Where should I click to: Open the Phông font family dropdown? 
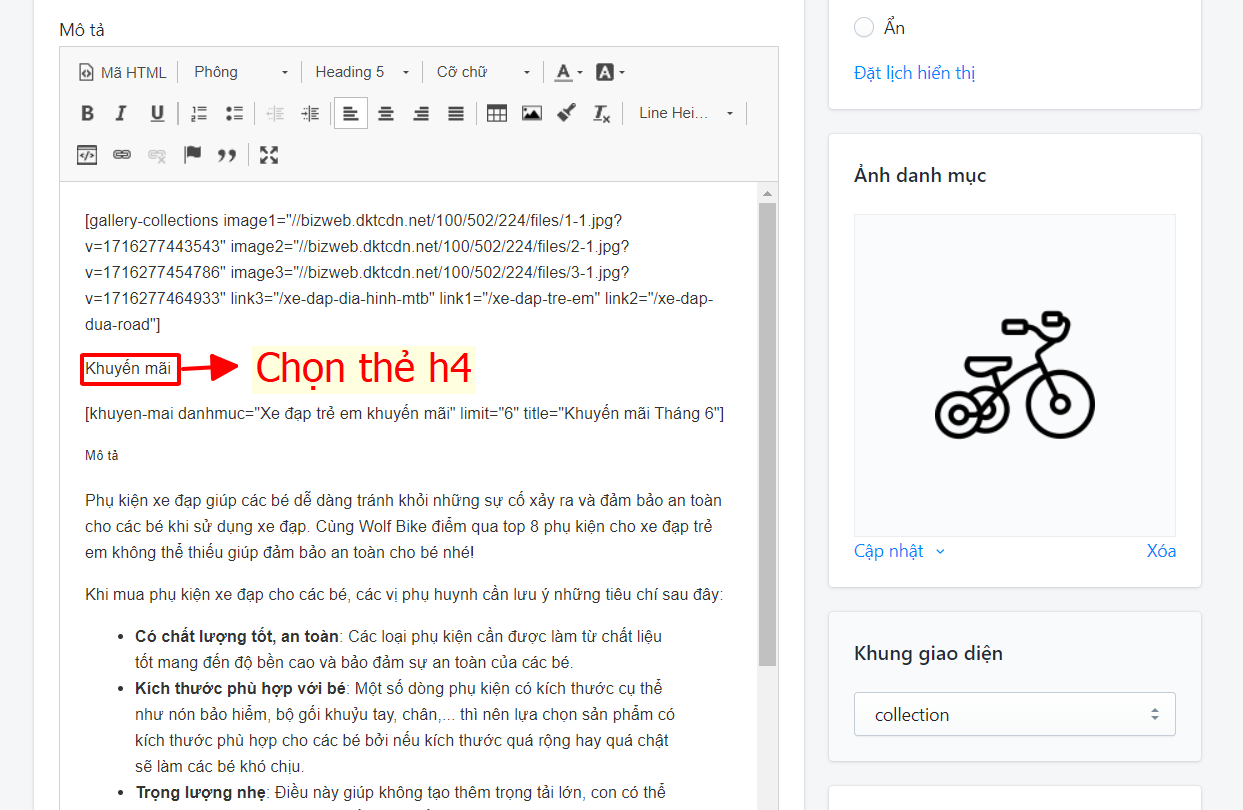click(241, 72)
